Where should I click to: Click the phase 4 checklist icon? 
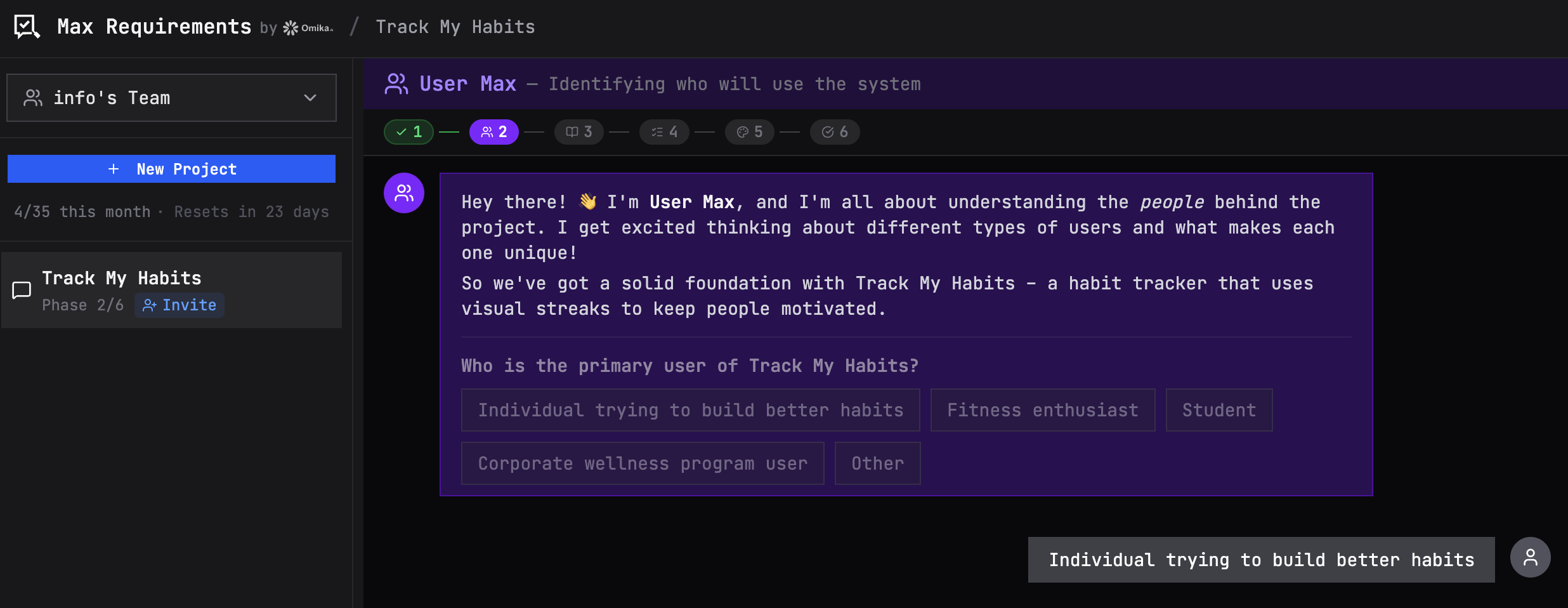(663, 131)
